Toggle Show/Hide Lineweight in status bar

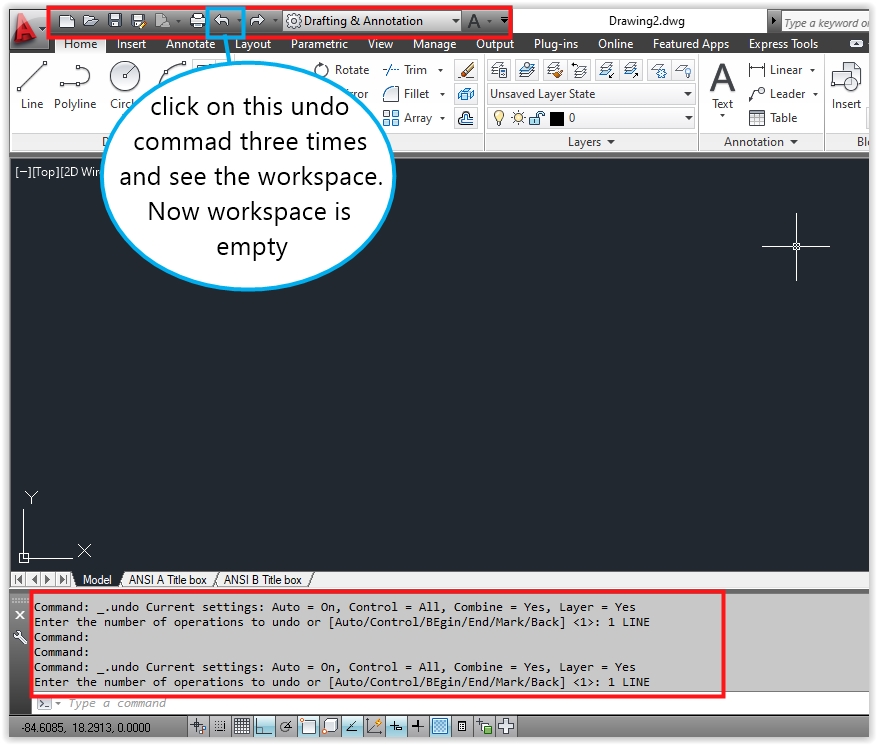(x=418, y=727)
